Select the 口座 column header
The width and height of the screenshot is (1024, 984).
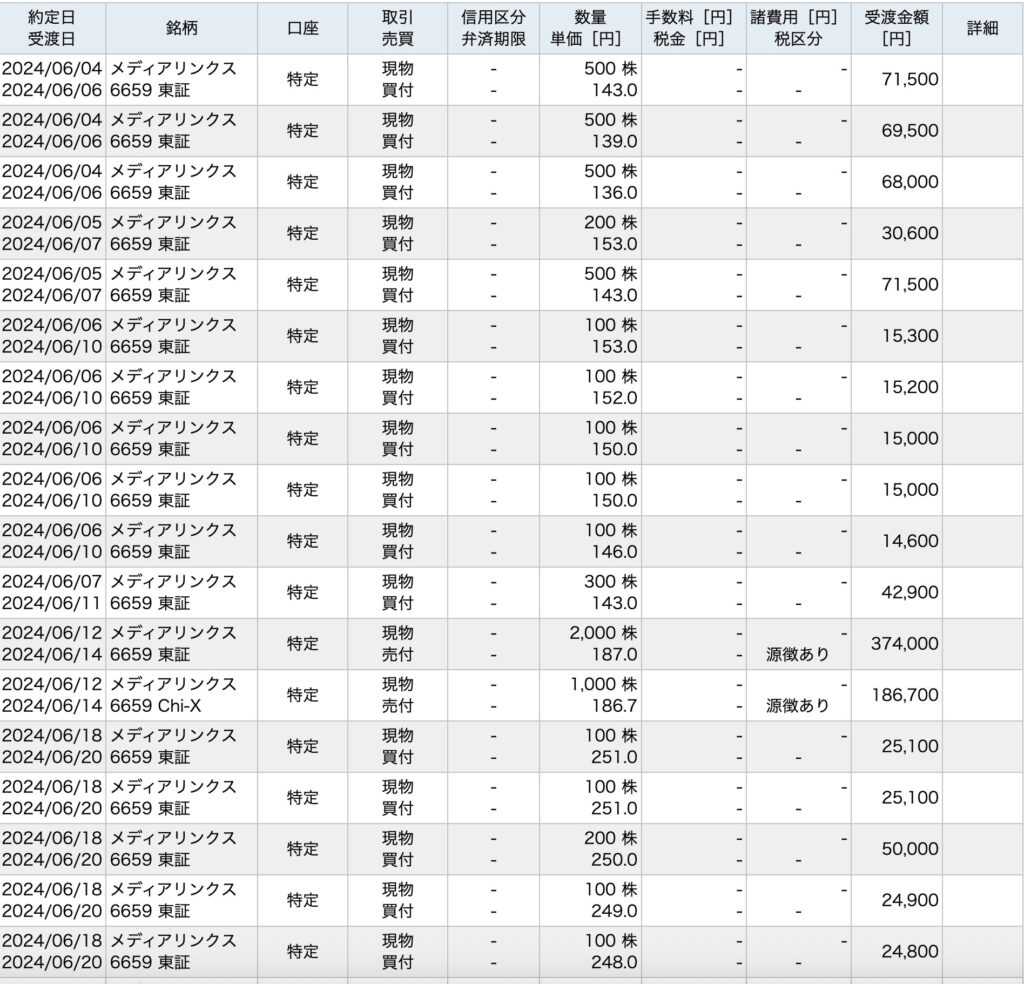click(x=302, y=28)
